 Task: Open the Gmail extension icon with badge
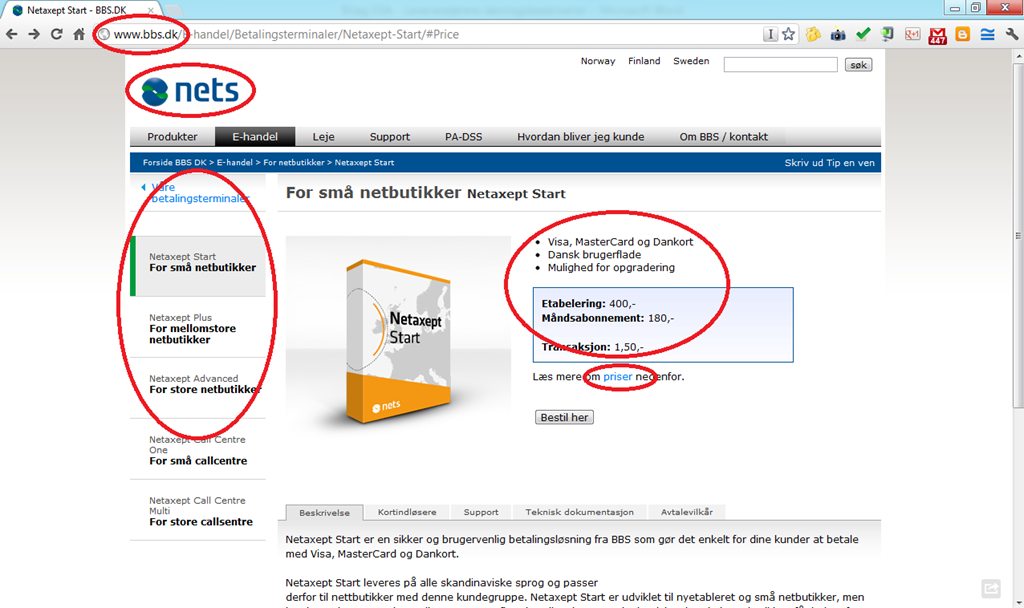(x=937, y=35)
